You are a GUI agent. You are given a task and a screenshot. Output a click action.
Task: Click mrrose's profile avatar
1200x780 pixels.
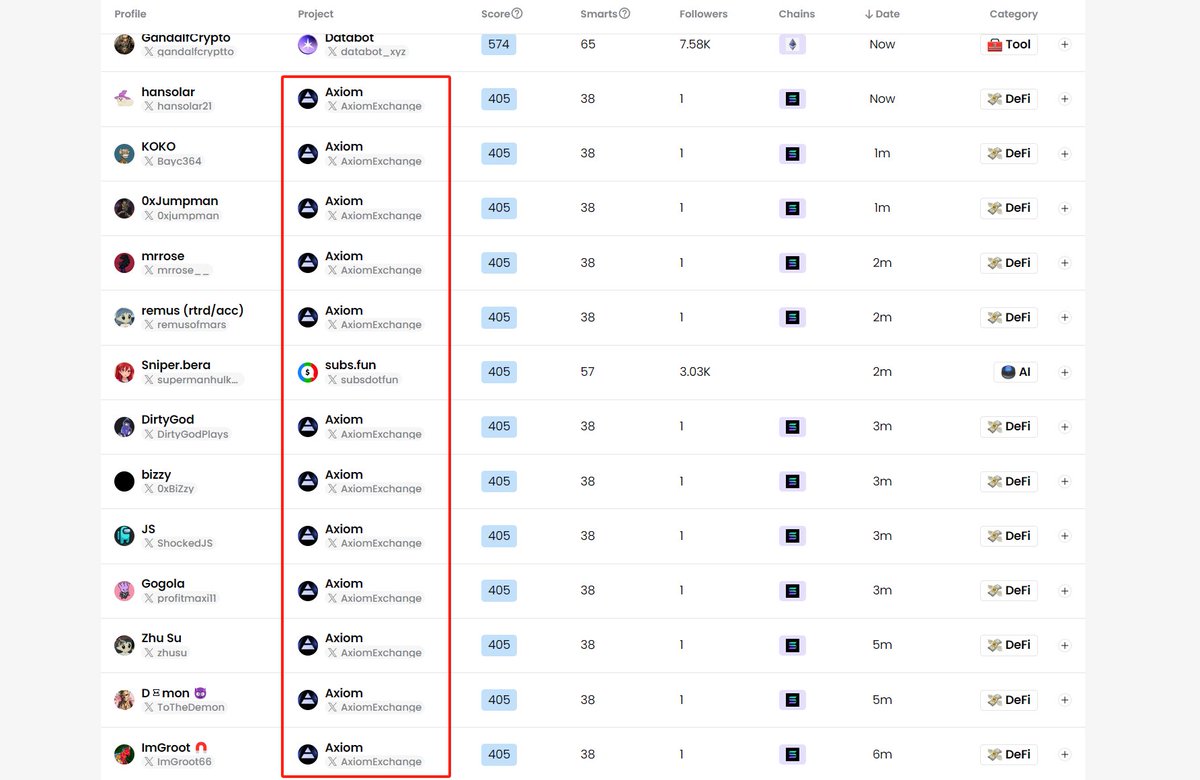(x=124, y=263)
